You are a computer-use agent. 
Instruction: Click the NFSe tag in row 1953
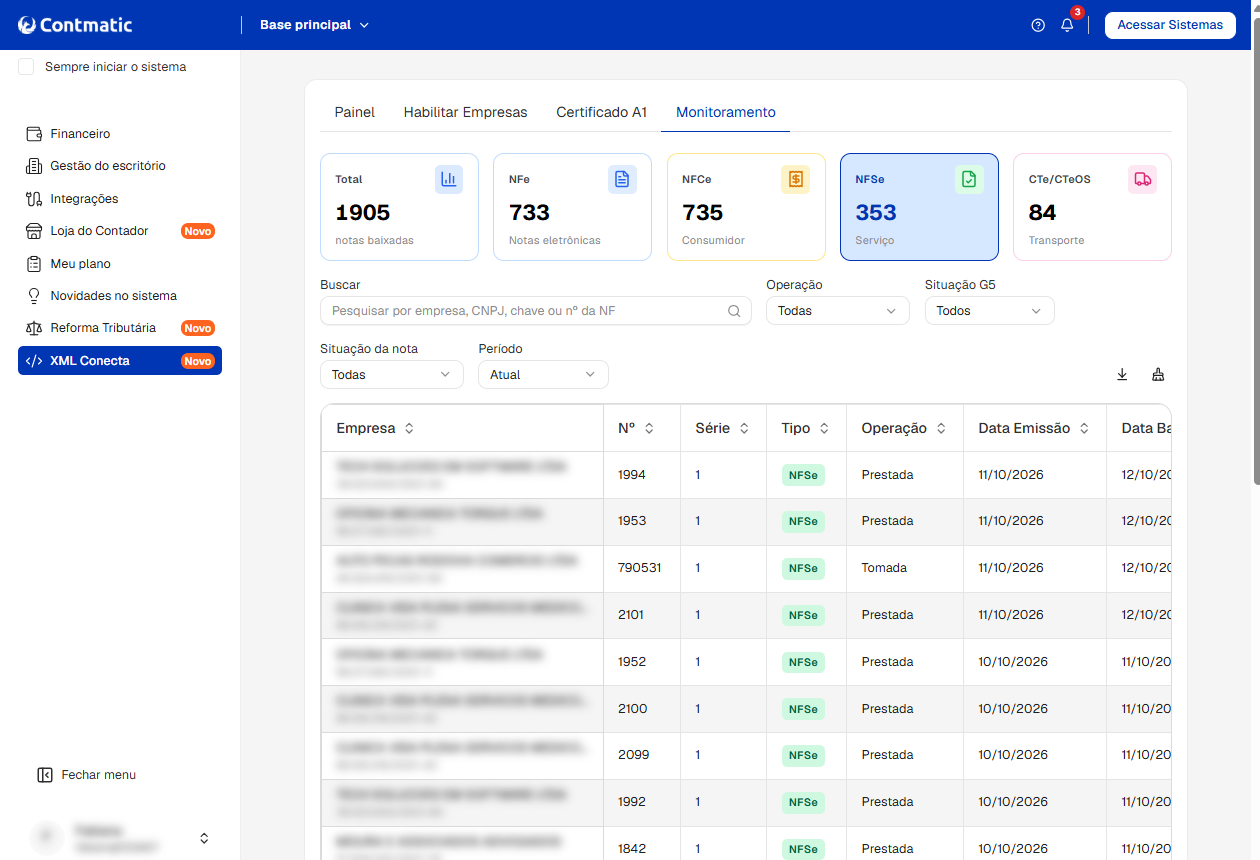(803, 522)
